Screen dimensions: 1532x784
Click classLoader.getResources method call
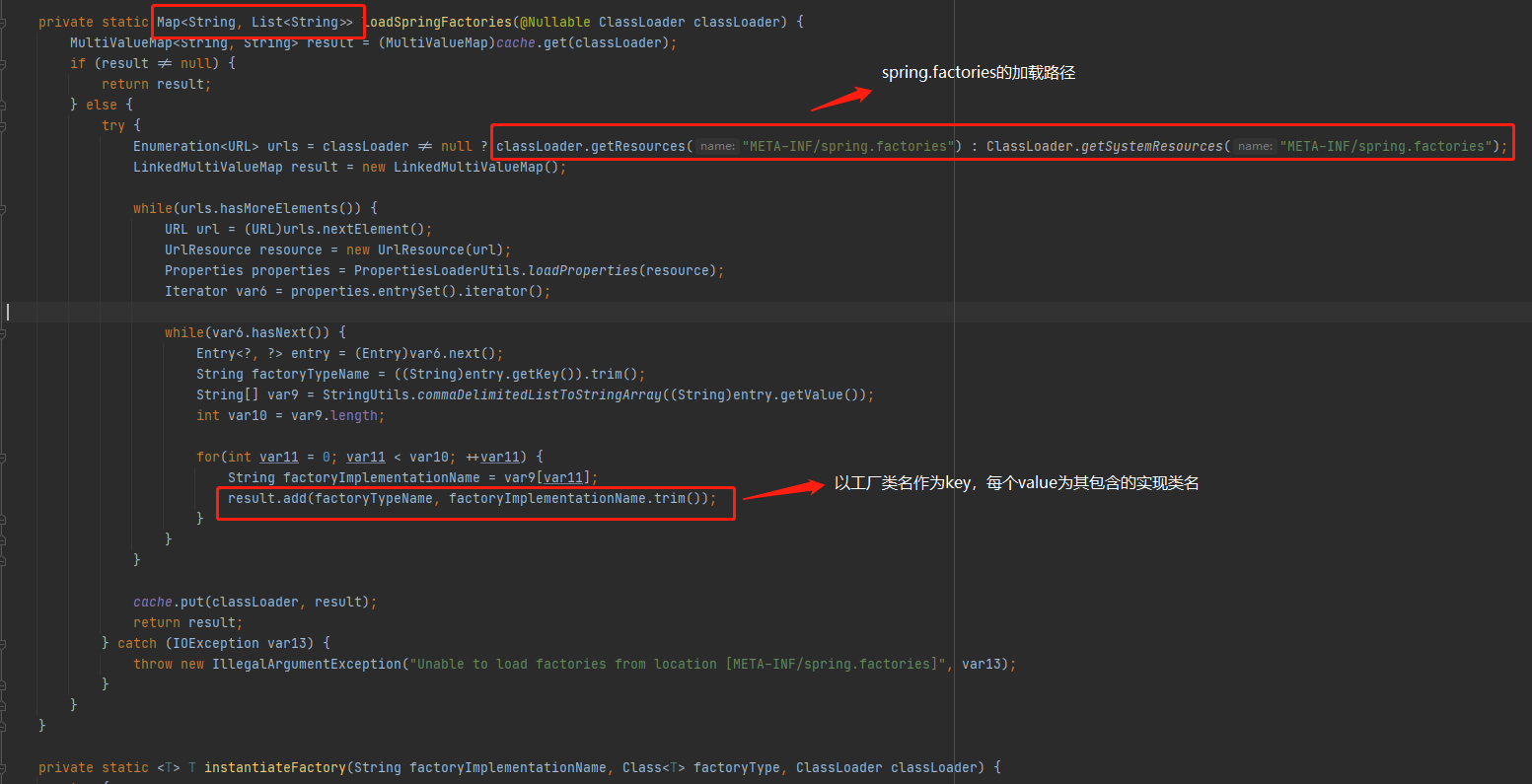click(591, 146)
